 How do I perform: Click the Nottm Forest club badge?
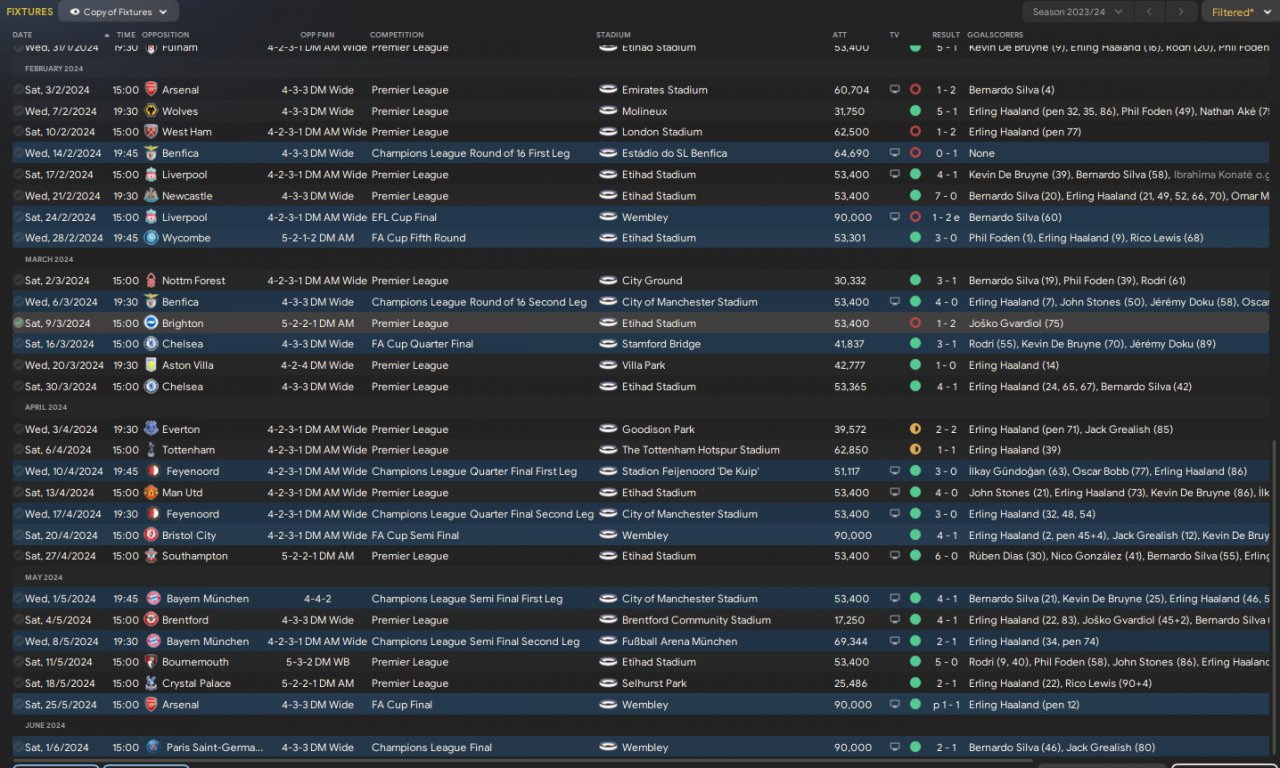151,281
